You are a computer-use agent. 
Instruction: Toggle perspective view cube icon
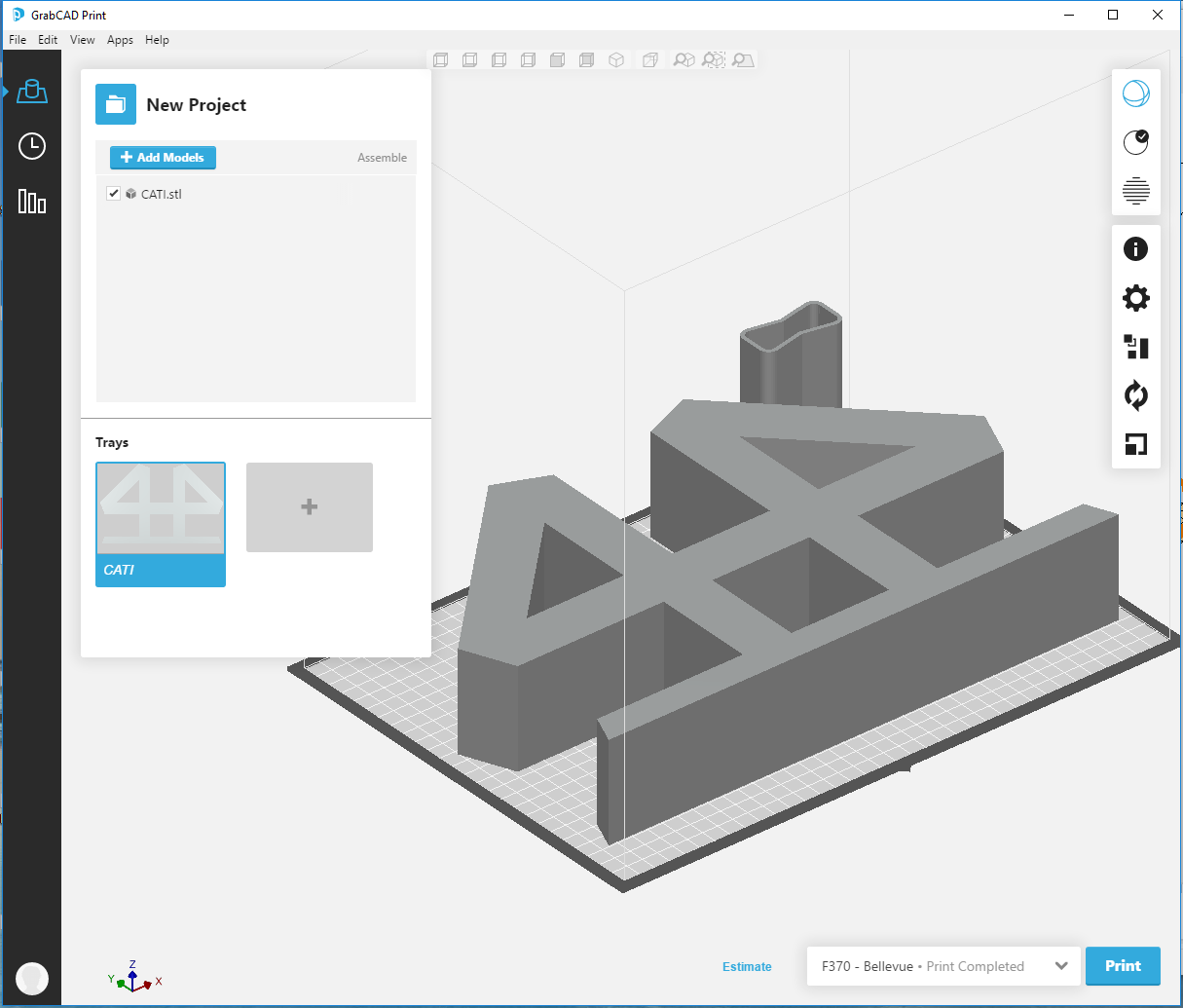[649, 60]
